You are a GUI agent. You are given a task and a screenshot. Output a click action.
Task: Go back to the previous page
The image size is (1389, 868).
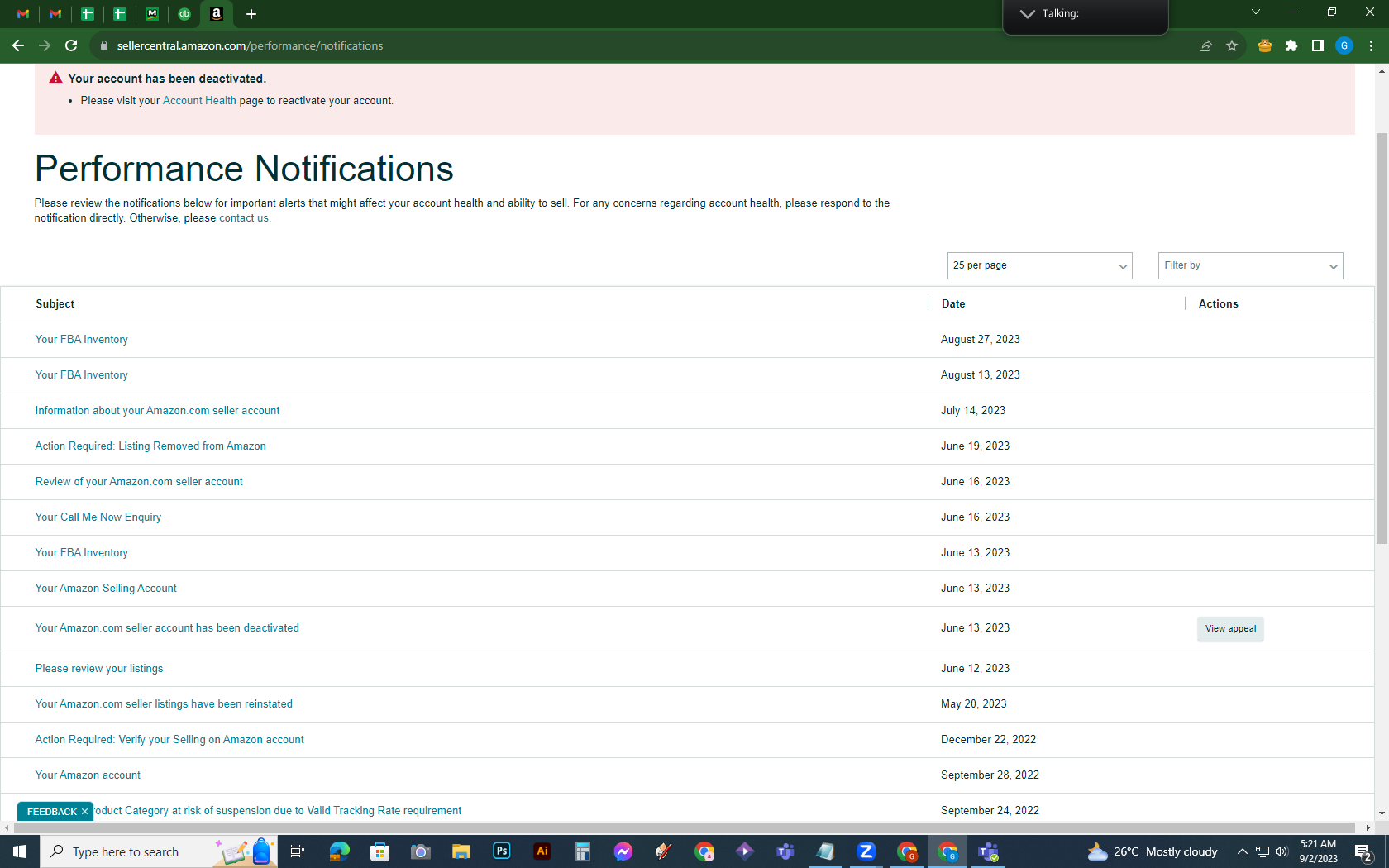pos(18,45)
